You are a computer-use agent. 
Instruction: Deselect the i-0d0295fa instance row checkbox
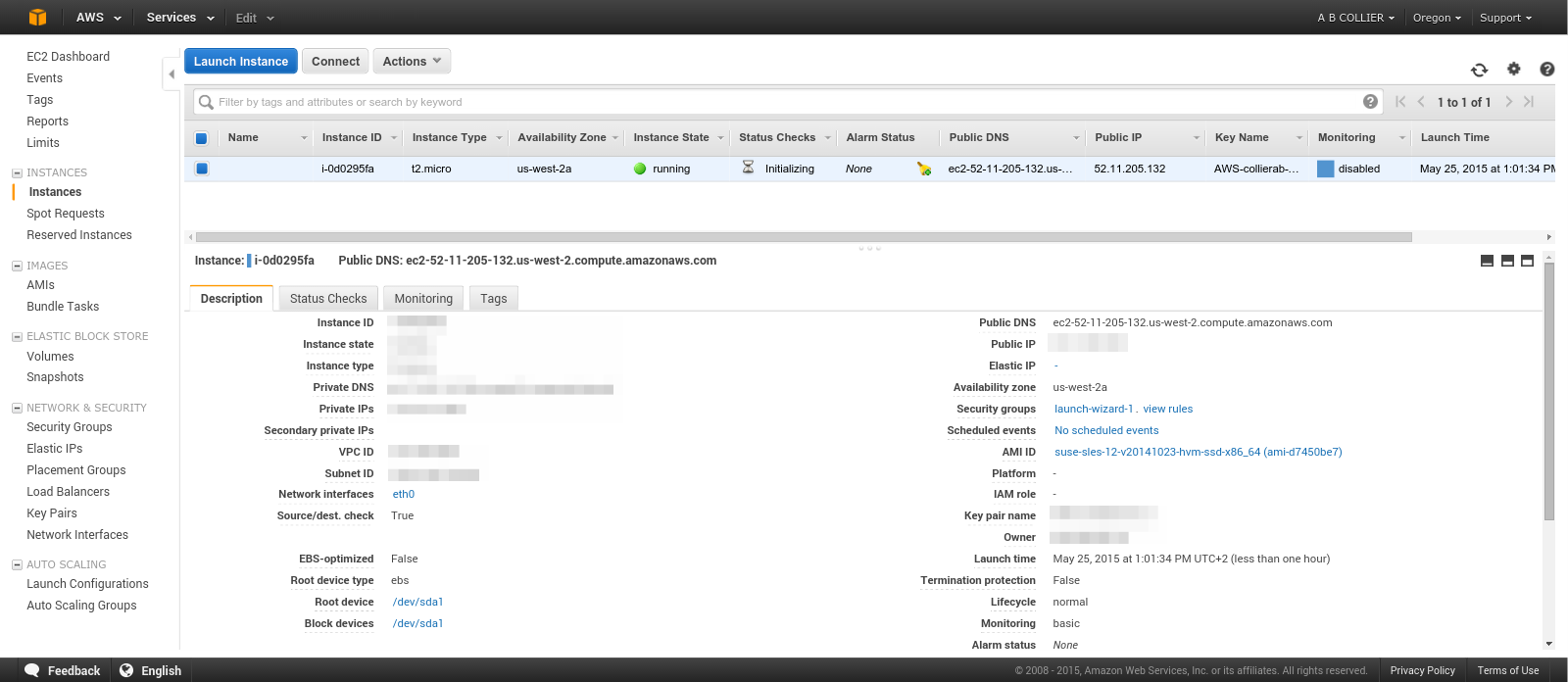coord(201,169)
